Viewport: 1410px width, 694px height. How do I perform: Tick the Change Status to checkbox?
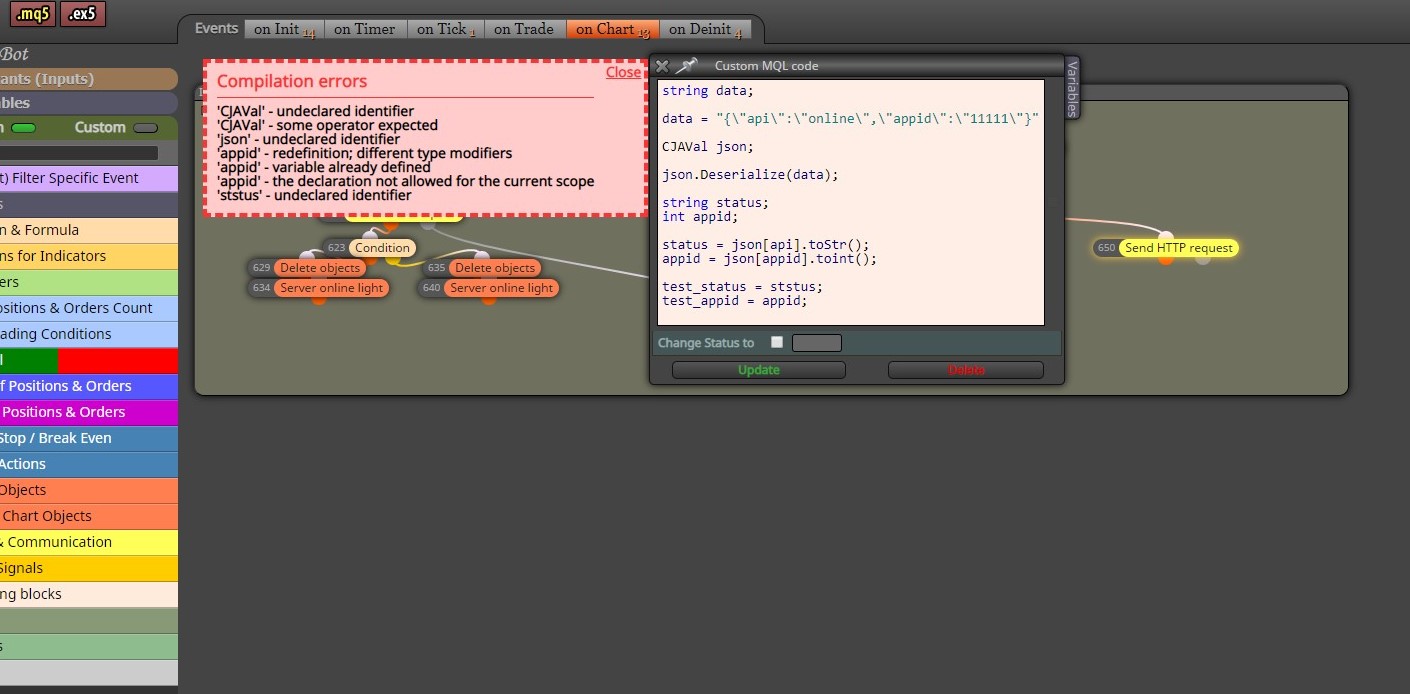[x=777, y=342]
